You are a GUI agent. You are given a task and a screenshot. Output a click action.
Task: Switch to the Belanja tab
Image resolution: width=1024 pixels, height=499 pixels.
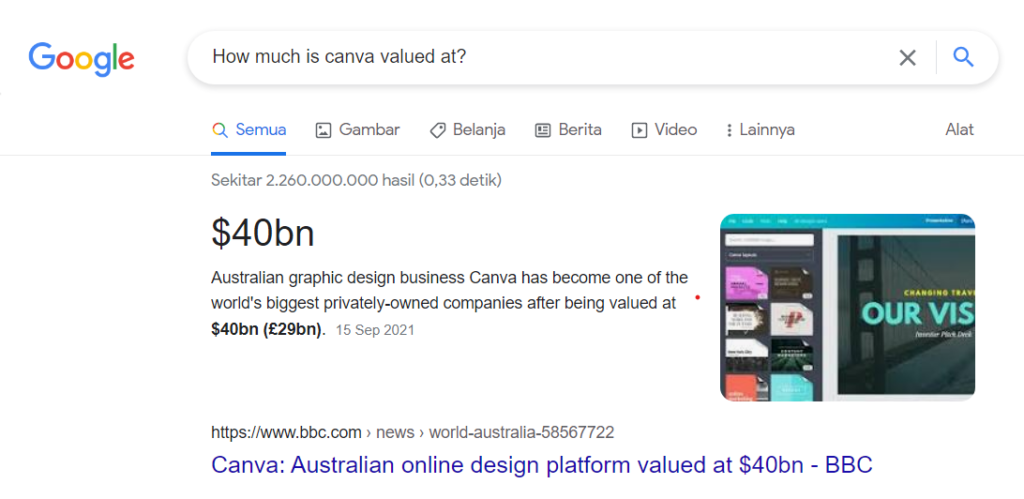(468, 130)
